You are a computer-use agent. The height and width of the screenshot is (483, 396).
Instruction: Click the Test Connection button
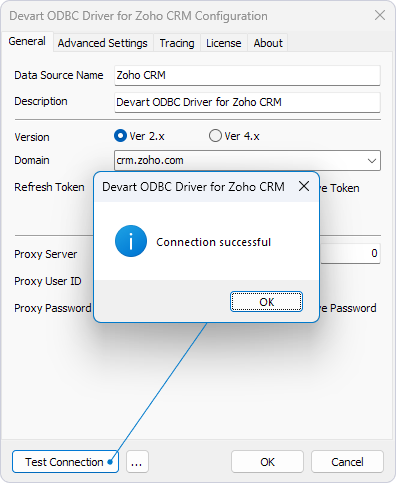click(x=65, y=462)
